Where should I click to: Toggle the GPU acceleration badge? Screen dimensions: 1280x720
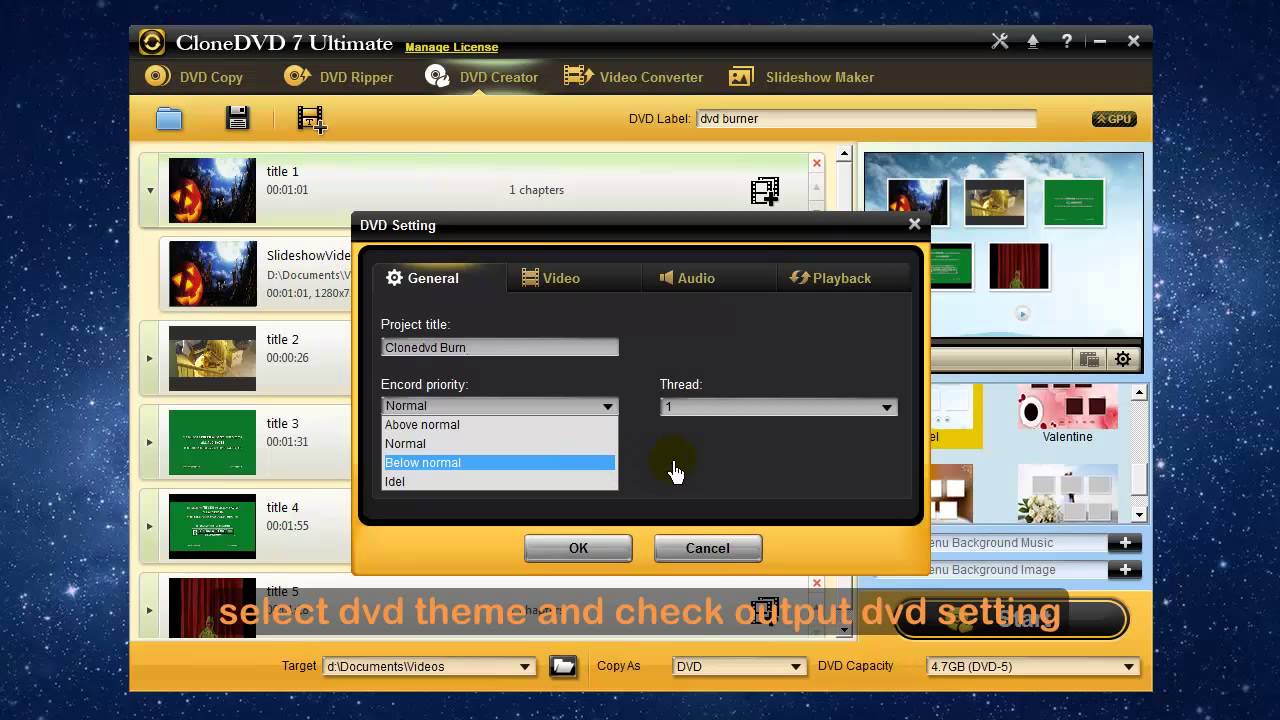pos(1113,119)
